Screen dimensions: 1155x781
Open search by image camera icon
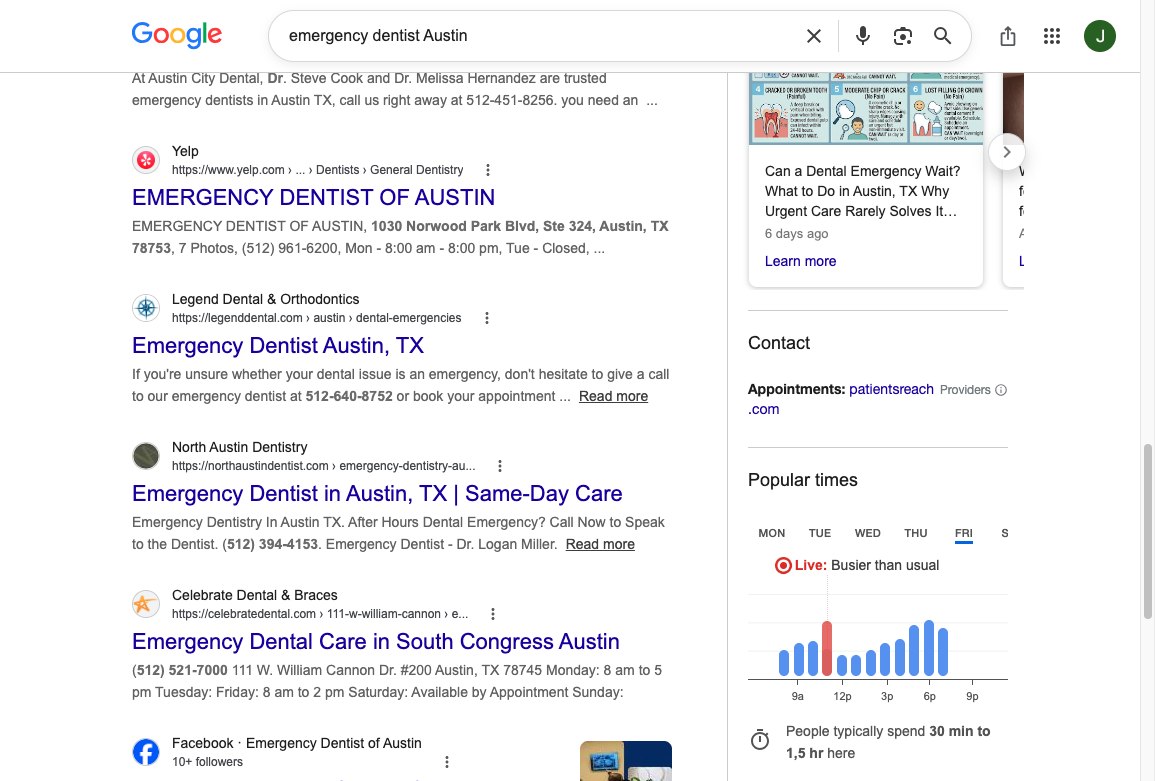click(902, 36)
